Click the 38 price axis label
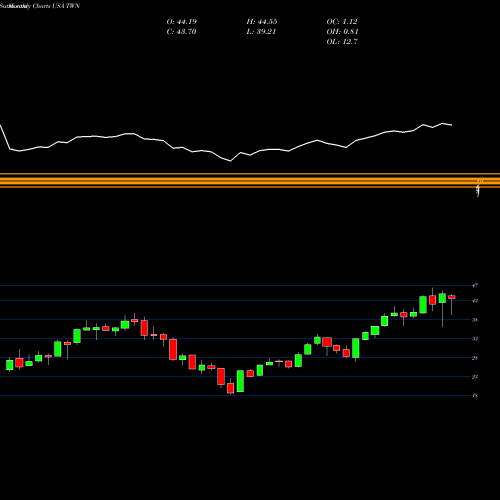 pyautogui.click(x=475, y=320)
